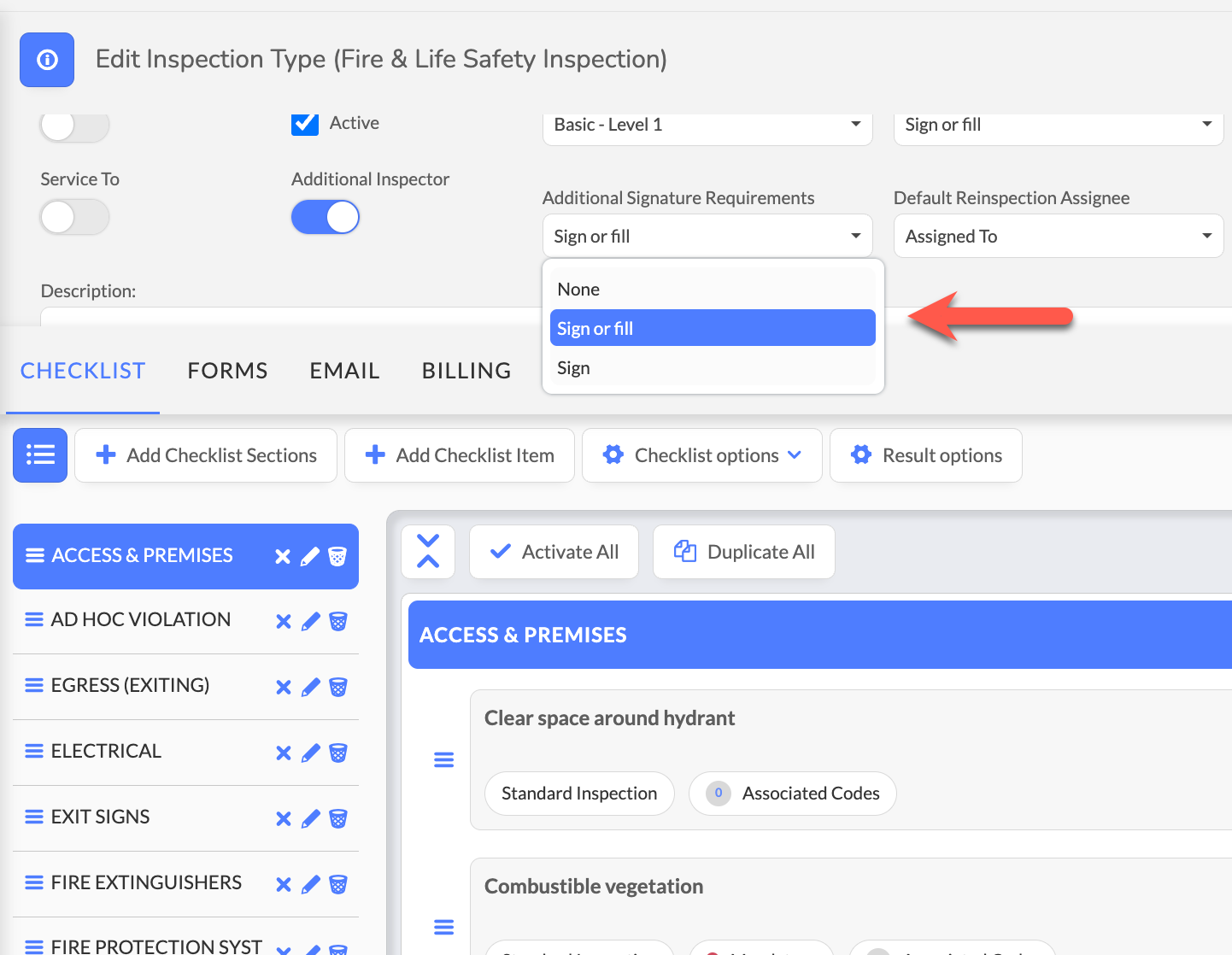
Task: Select None from the signature dropdown list
Action: click(578, 290)
